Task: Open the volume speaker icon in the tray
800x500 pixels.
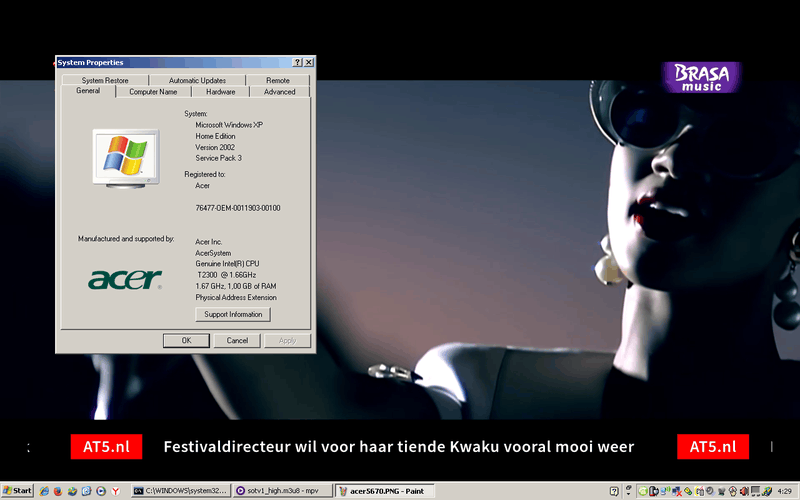Action: coord(744,491)
